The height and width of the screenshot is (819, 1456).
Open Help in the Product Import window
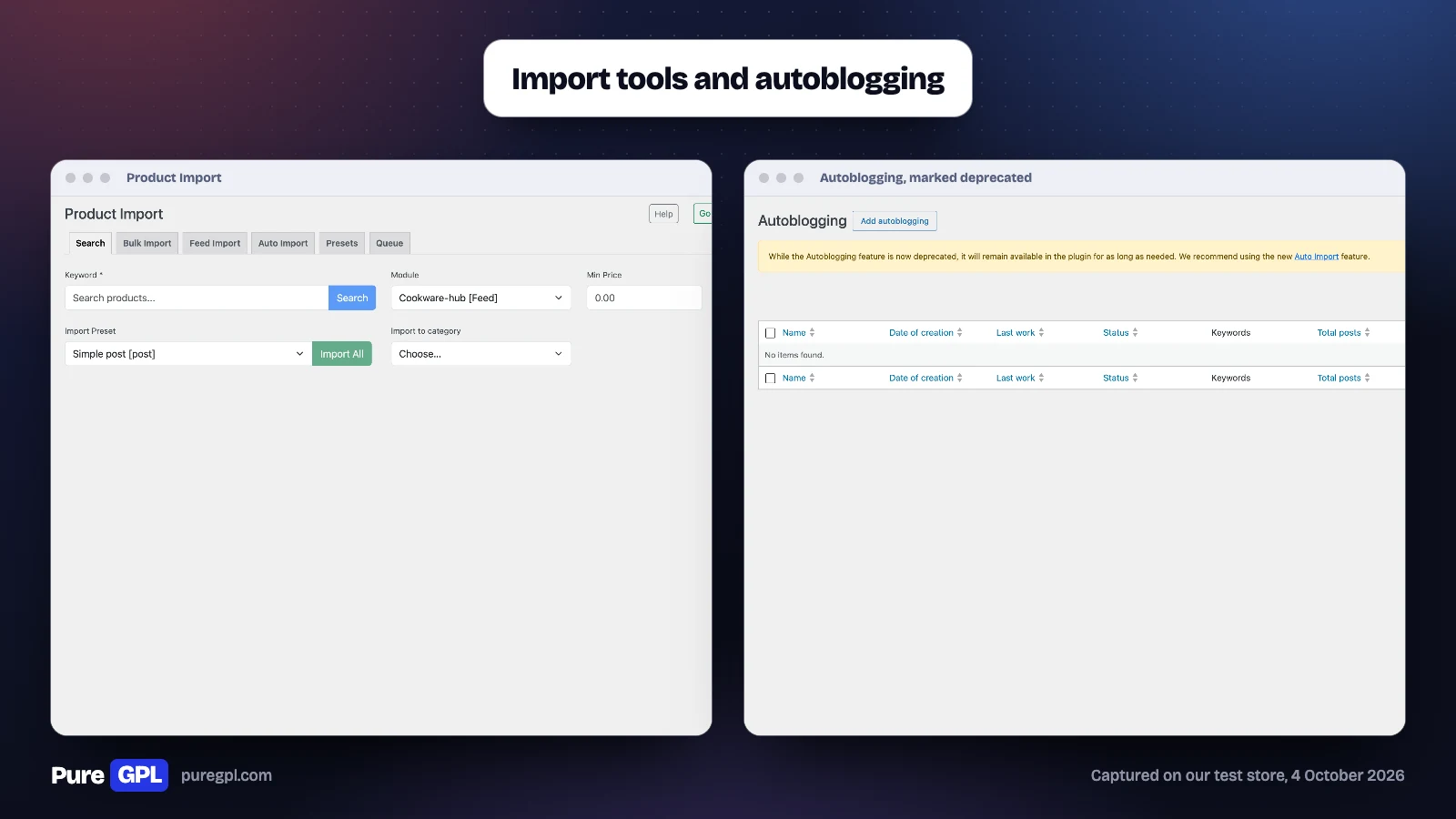664,214
